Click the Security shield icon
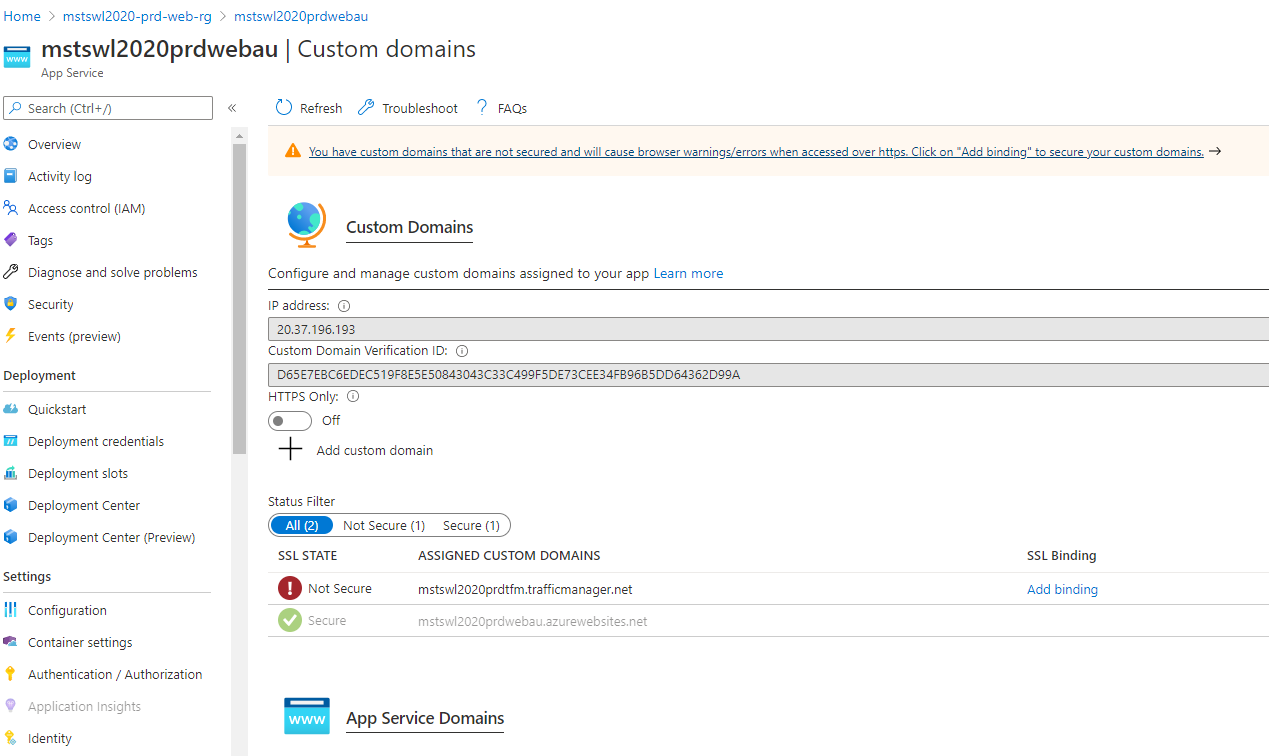The height and width of the screenshot is (756, 1269). 11,304
